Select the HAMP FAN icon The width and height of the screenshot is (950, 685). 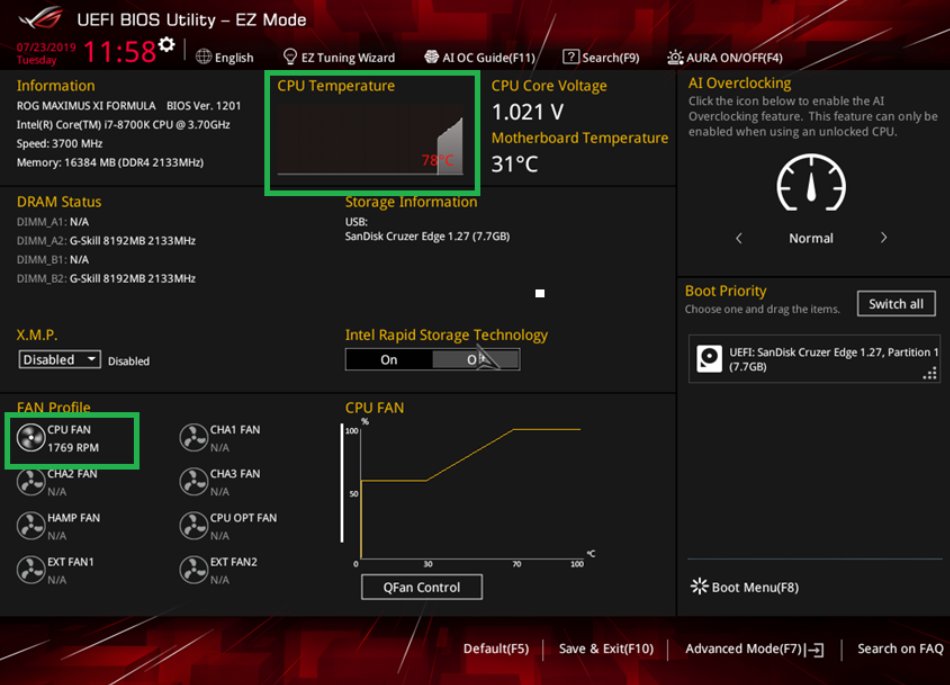[x=31, y=526]
